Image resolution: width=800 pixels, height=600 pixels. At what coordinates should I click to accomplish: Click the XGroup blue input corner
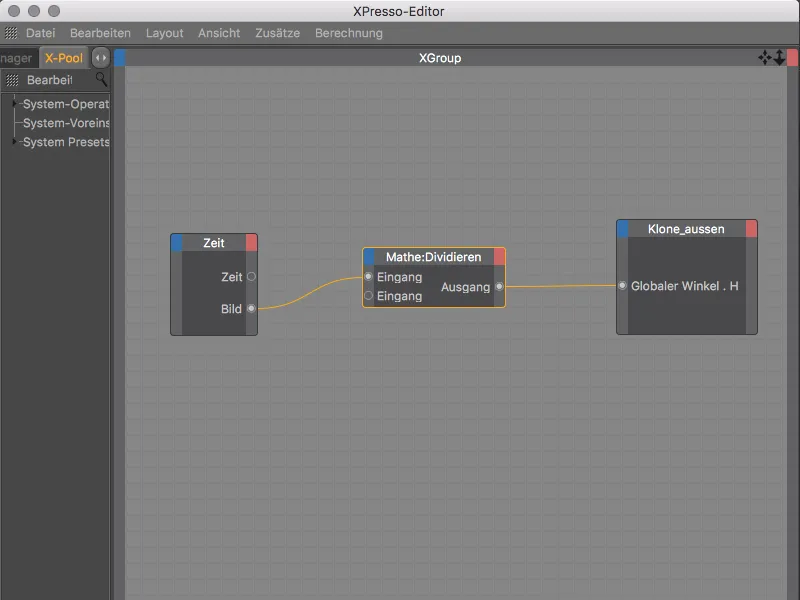pyautogui.click(x=120, y=58)
